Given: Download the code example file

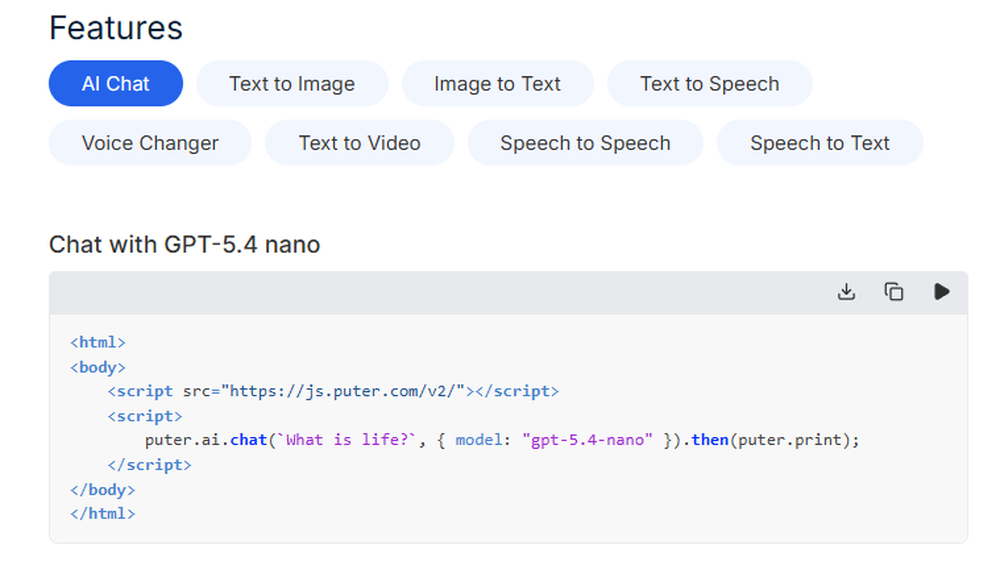Looking at the screenshot, I should pyautogui.click(x=846, y=292).
